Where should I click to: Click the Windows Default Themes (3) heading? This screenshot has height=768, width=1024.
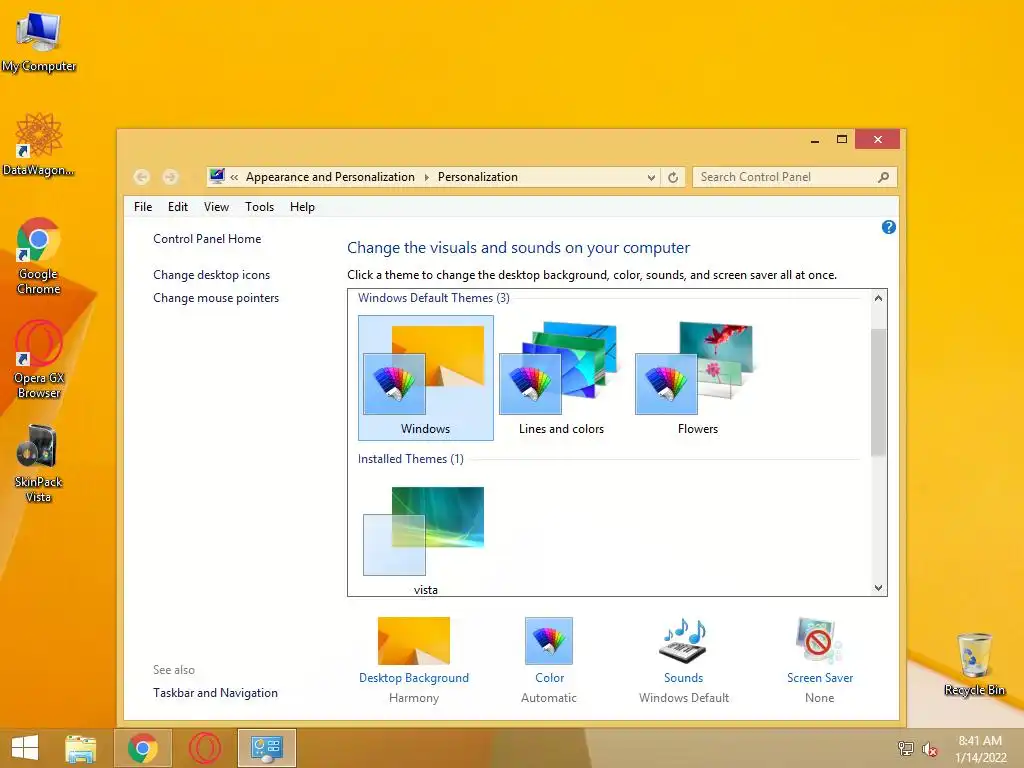[x=434, y=298]
